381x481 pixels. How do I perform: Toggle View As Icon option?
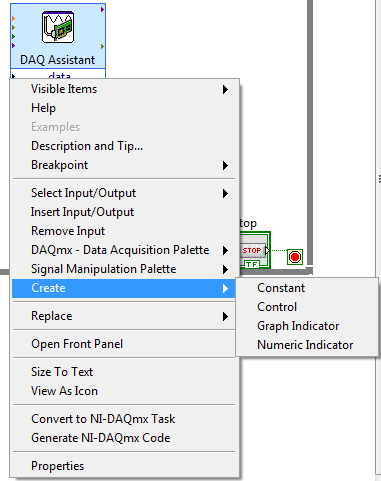coord(124,391)
